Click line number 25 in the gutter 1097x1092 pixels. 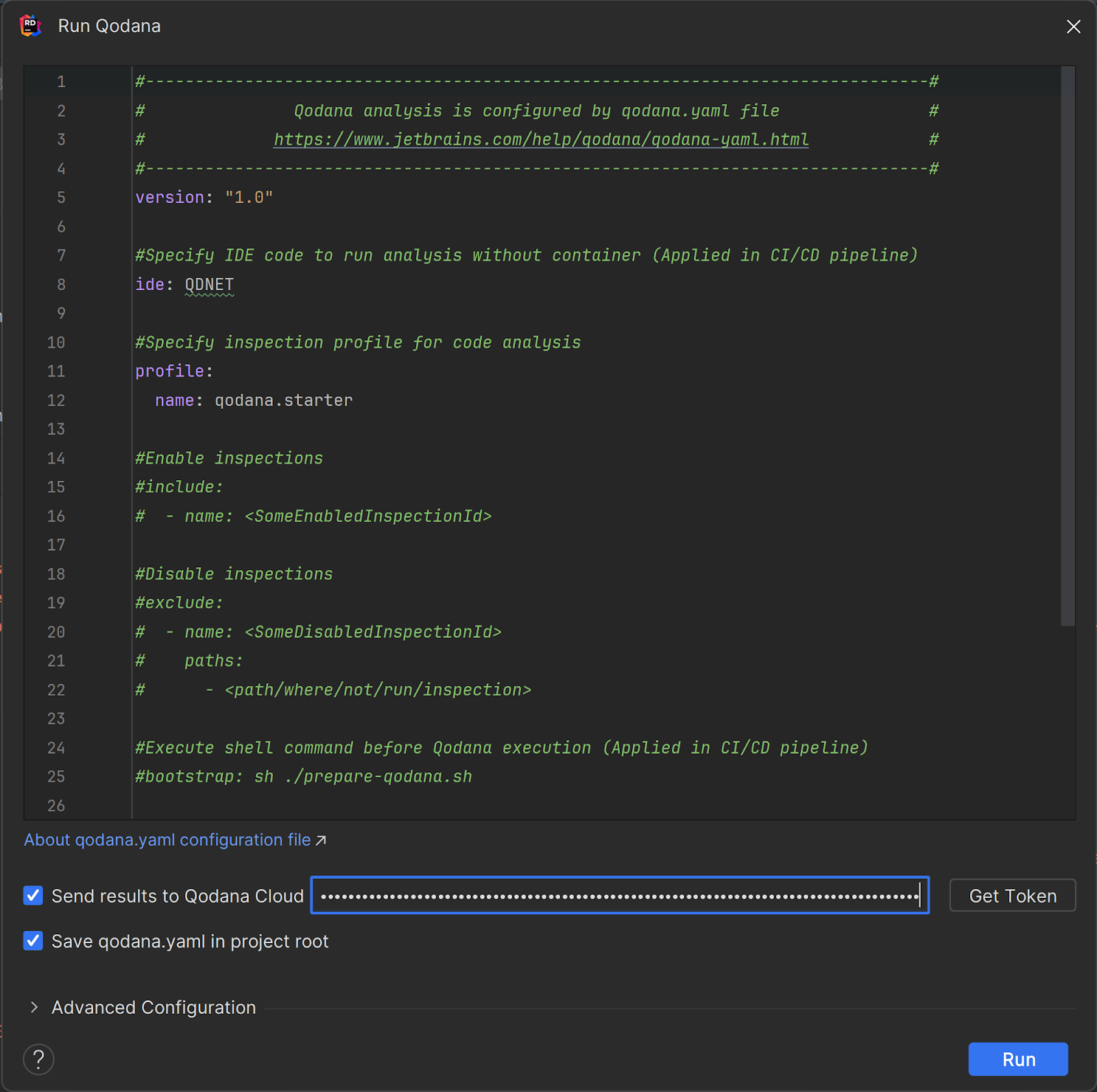tap(56, 776)
